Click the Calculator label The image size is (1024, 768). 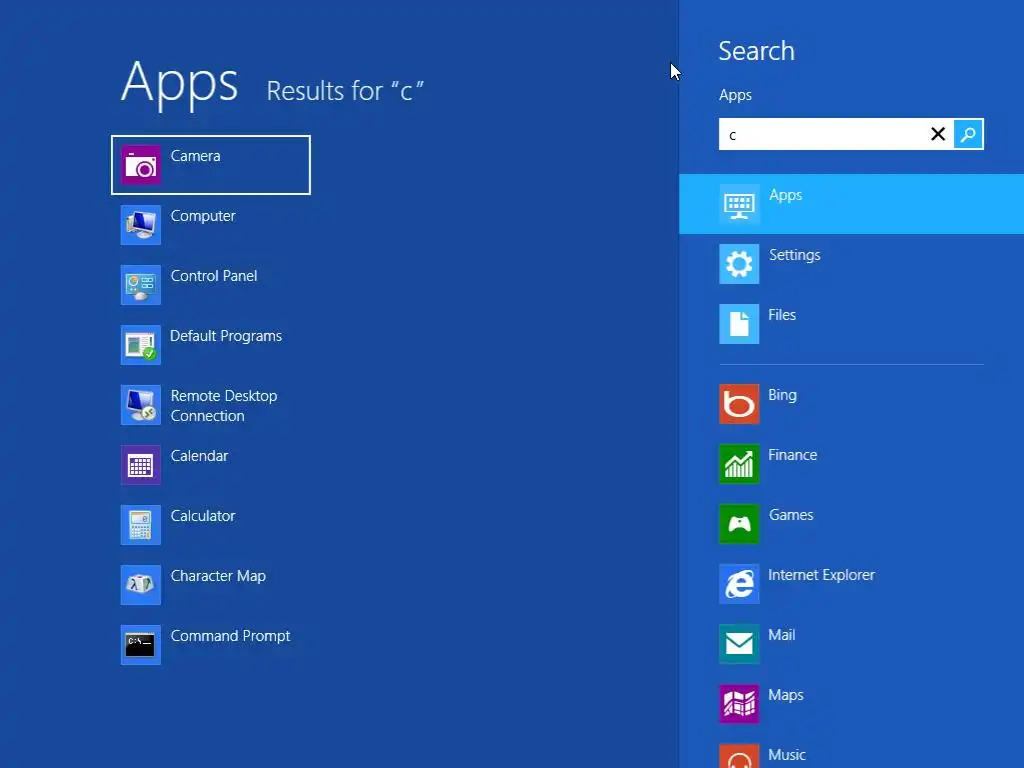(x=203, y=516)
